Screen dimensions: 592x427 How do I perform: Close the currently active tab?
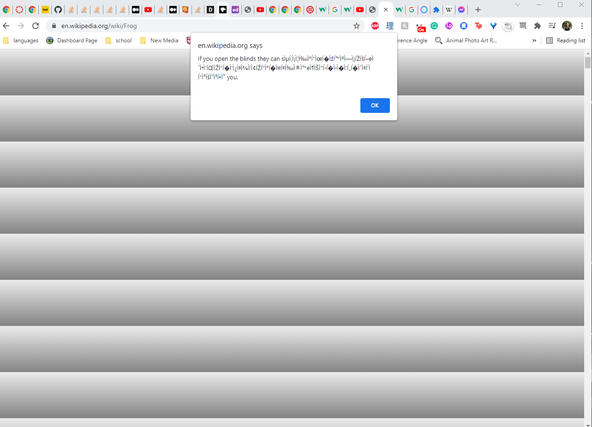(385, 10)
